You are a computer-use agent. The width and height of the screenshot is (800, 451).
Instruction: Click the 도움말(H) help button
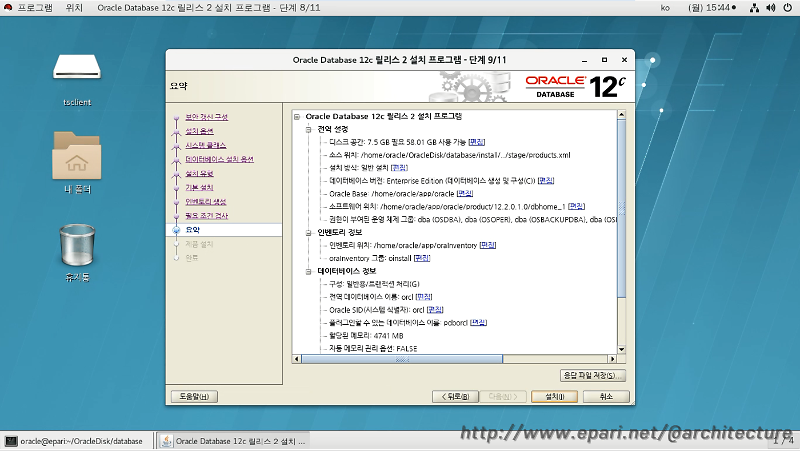click(194, 396)
